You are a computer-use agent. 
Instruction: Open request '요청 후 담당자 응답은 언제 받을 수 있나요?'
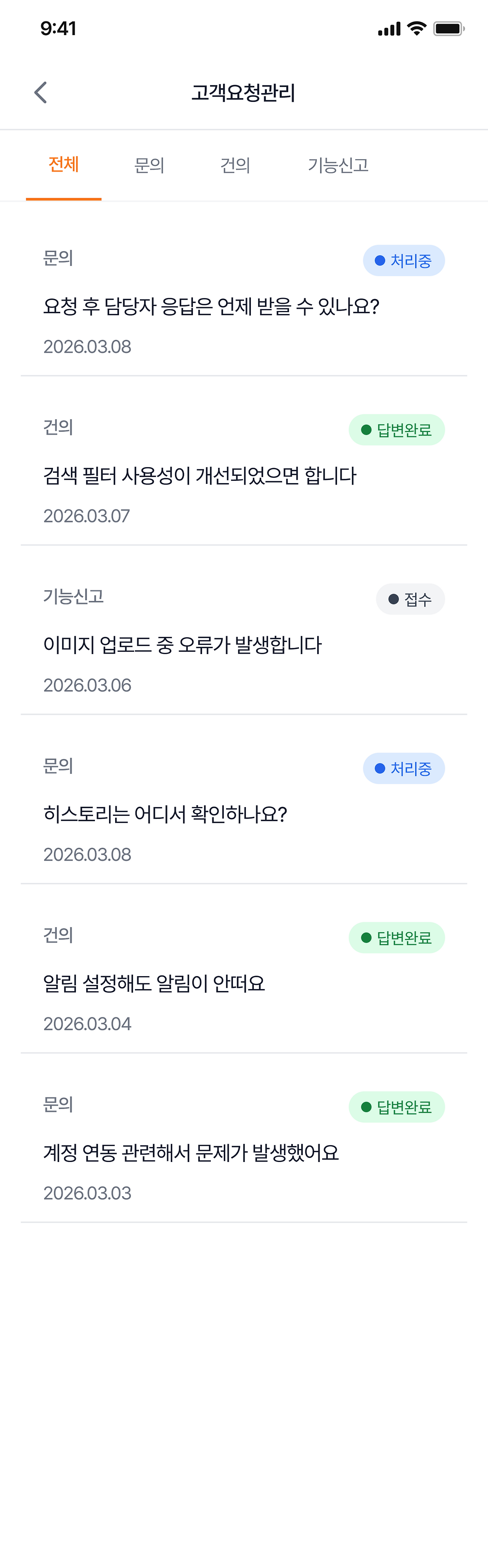(x=211, y=306)
